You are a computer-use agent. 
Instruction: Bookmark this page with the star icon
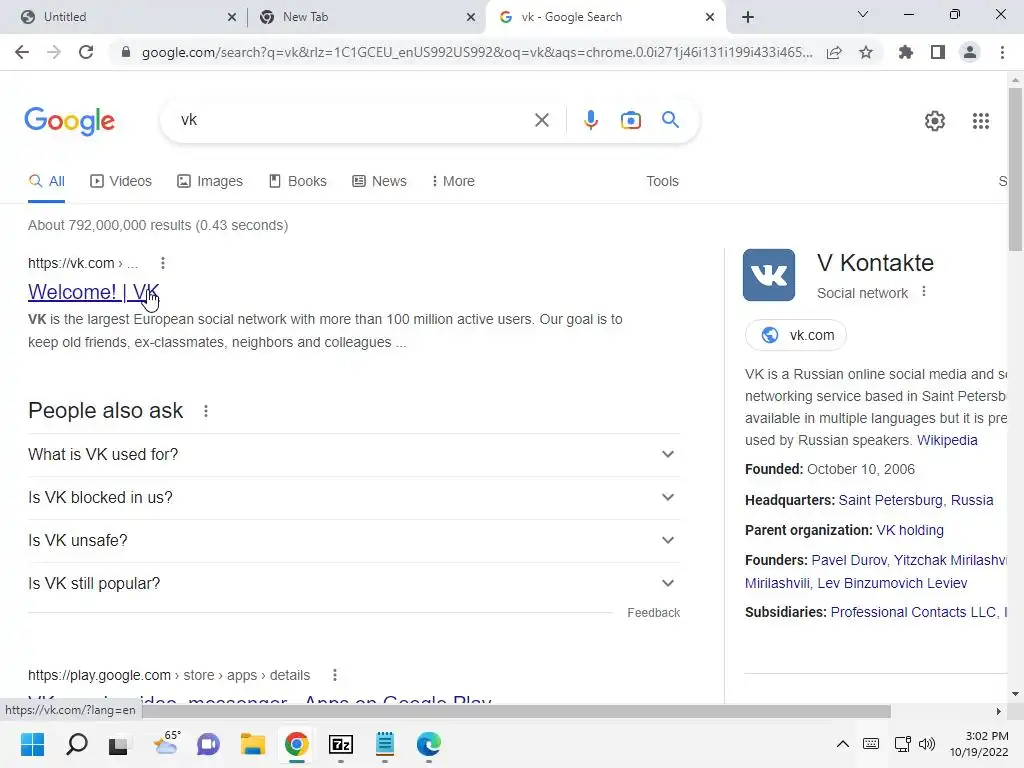866,52
